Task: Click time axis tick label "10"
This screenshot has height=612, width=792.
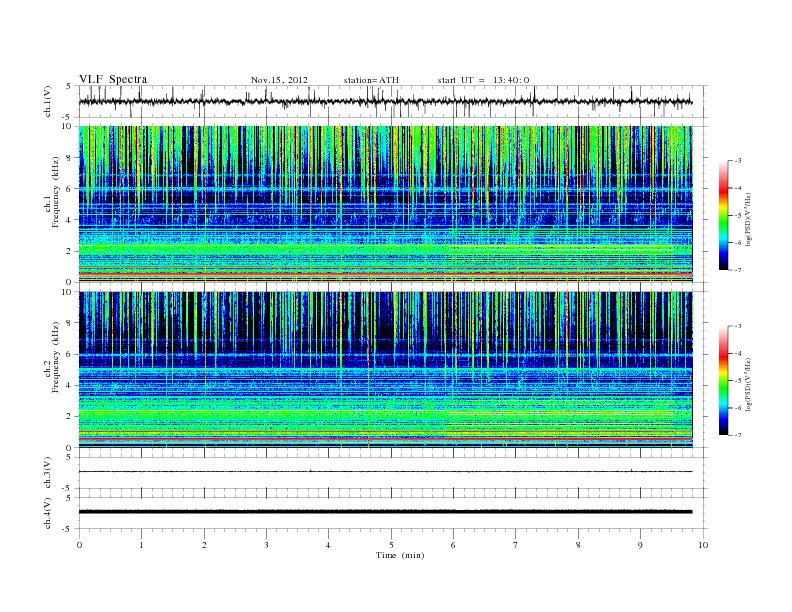Action: 703,545
